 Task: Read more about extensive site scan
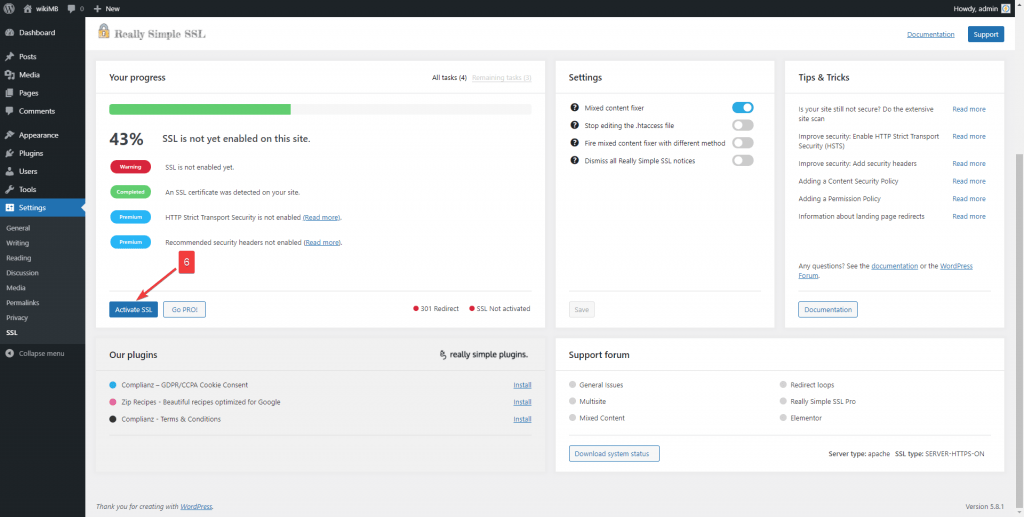click(x=969, y=110)
